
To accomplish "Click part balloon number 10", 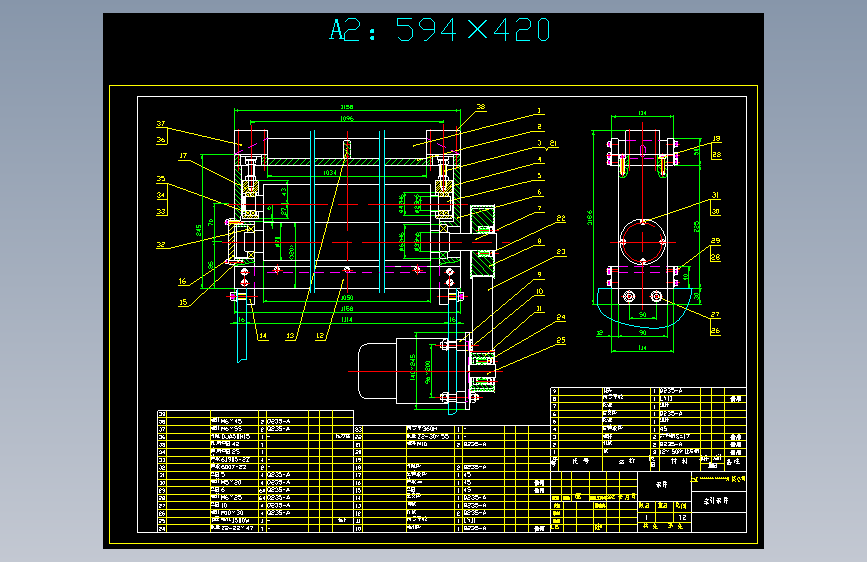I will coord(540,292).
